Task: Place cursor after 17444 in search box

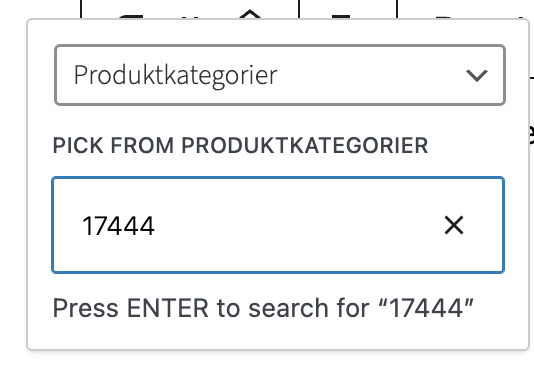Action: 156,226
